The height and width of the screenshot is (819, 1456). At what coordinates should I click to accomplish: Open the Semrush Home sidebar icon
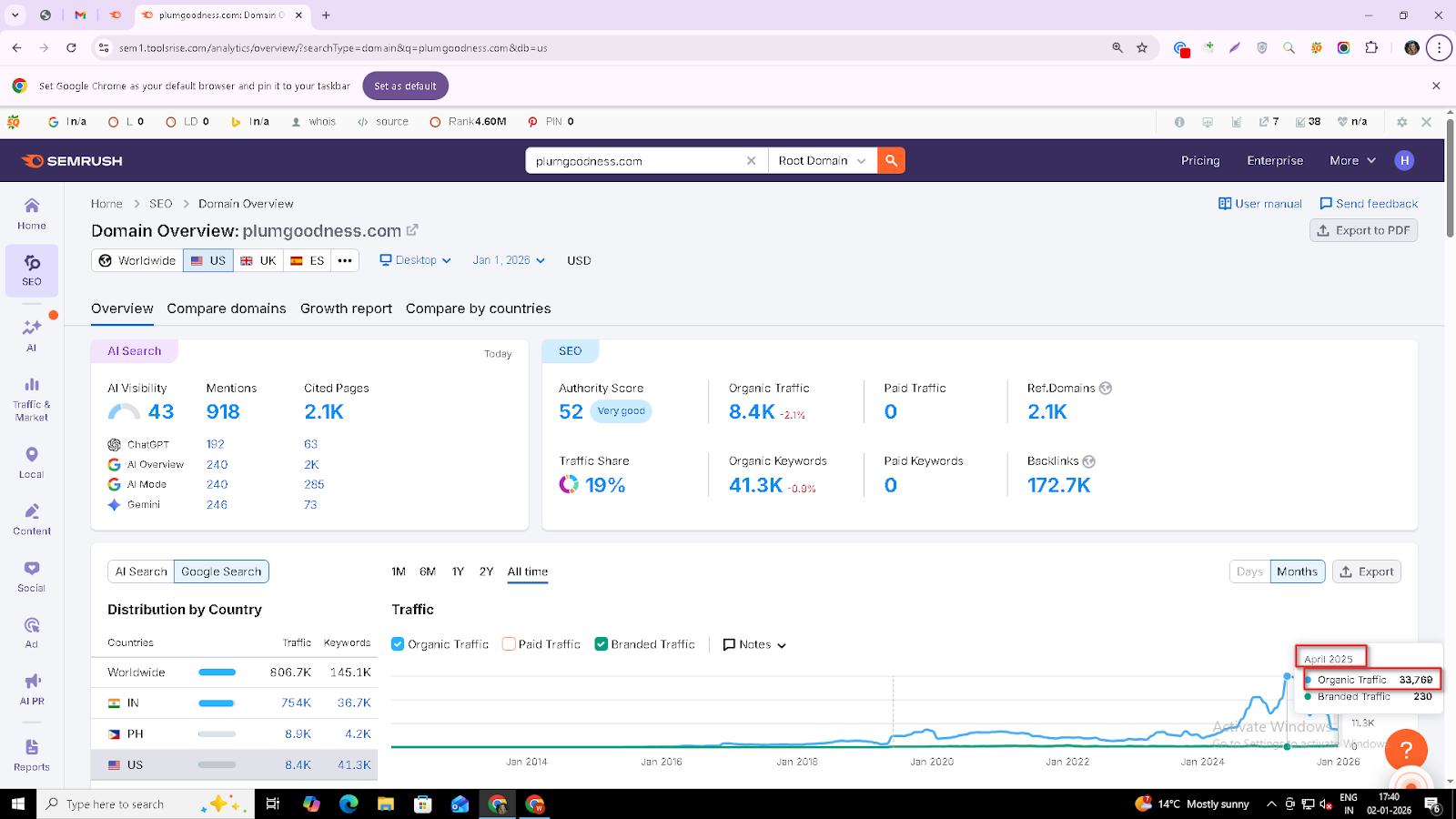click(x=32, y=214)
